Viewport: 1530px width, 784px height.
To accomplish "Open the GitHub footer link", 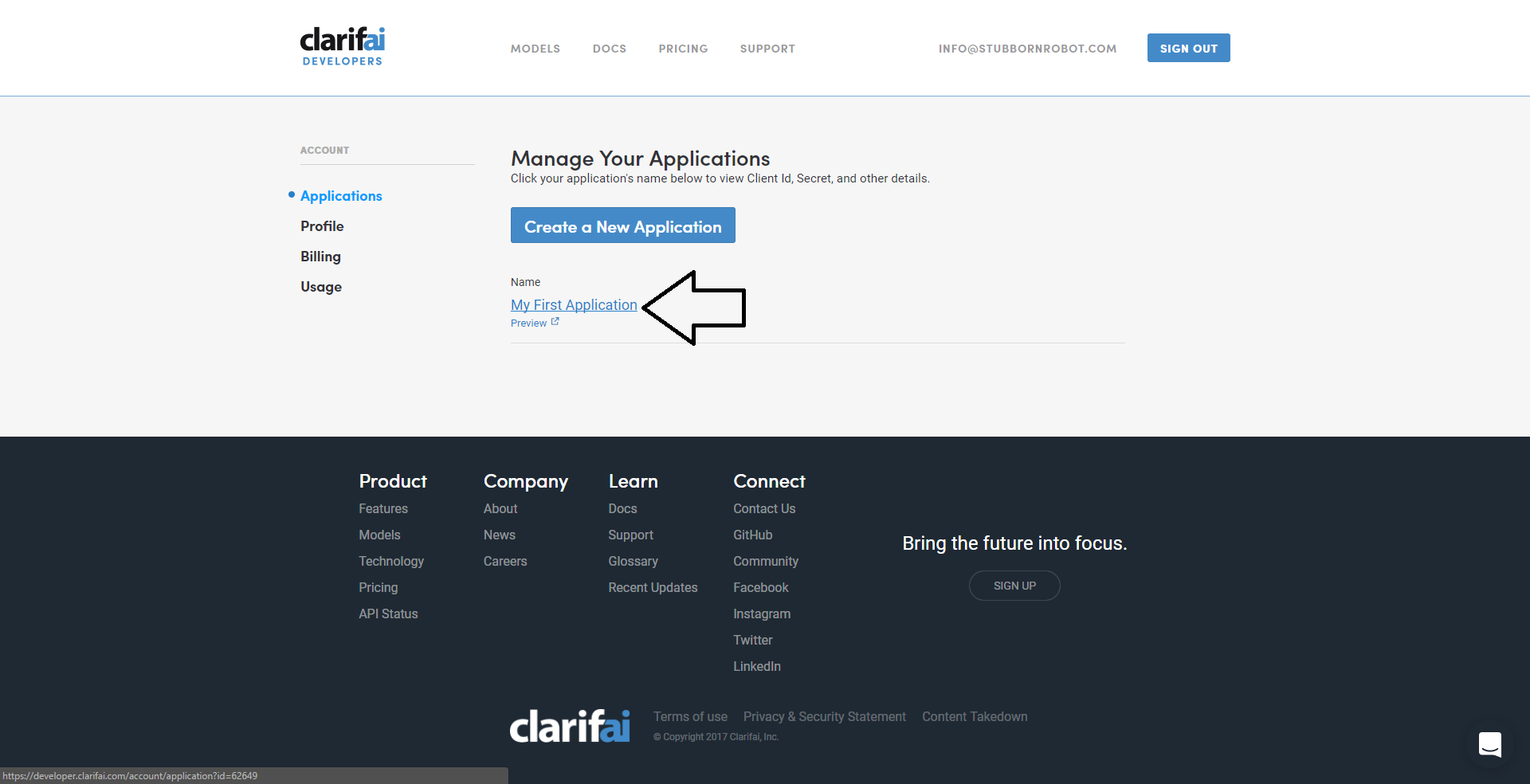I will tap(753, 535).
